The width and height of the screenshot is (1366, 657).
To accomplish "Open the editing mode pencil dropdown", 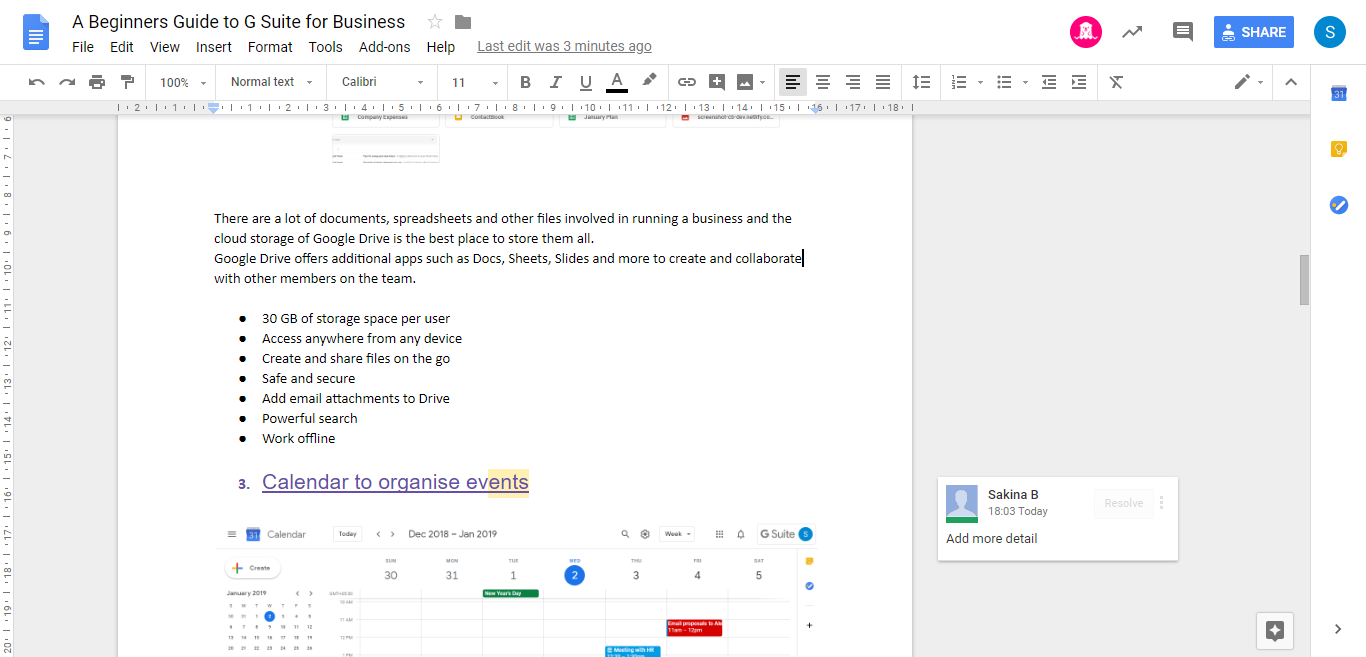I will tap(1249, 82).
